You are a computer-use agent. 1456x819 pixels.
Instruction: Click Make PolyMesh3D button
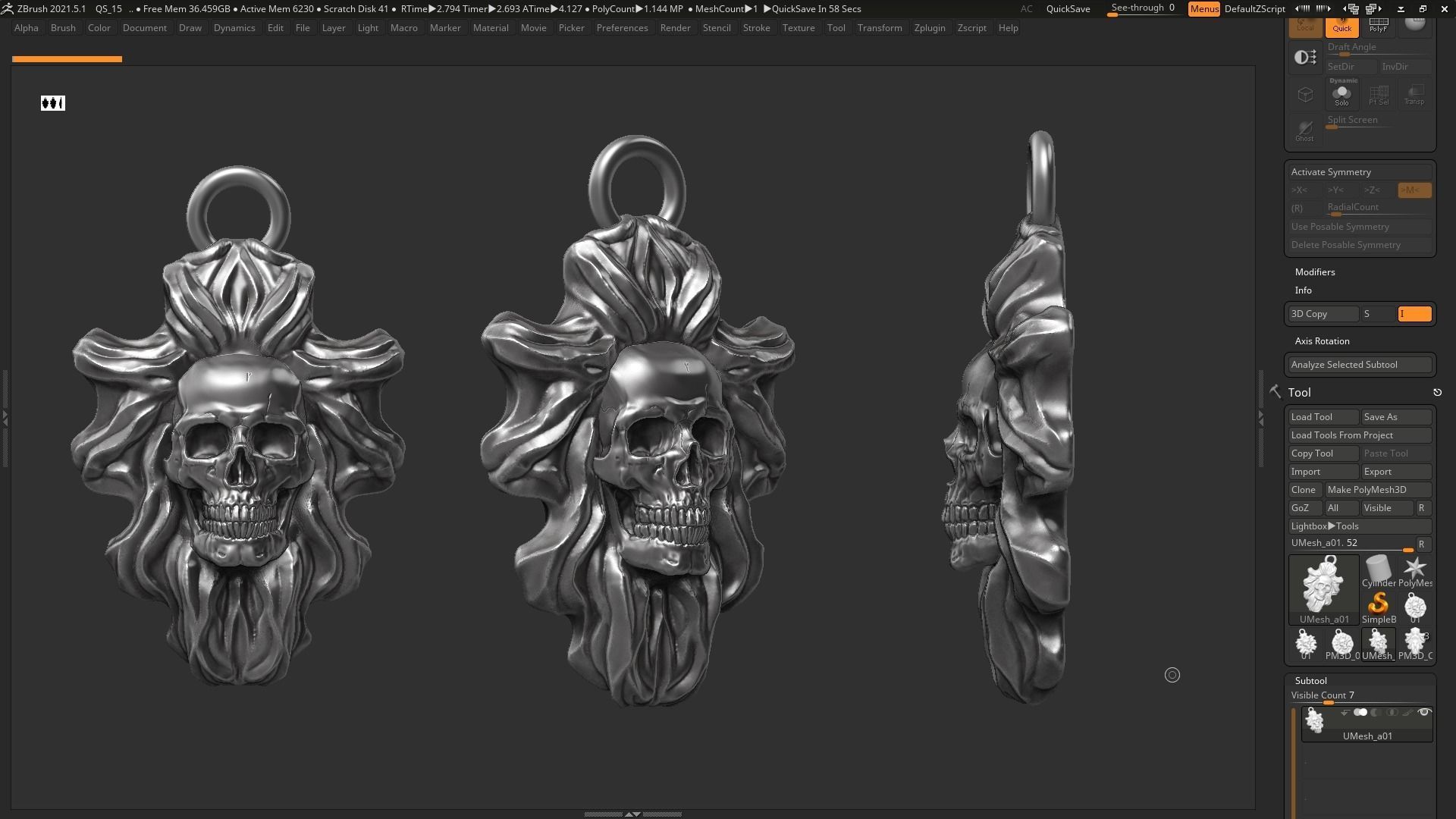[x=1378, y=489]
